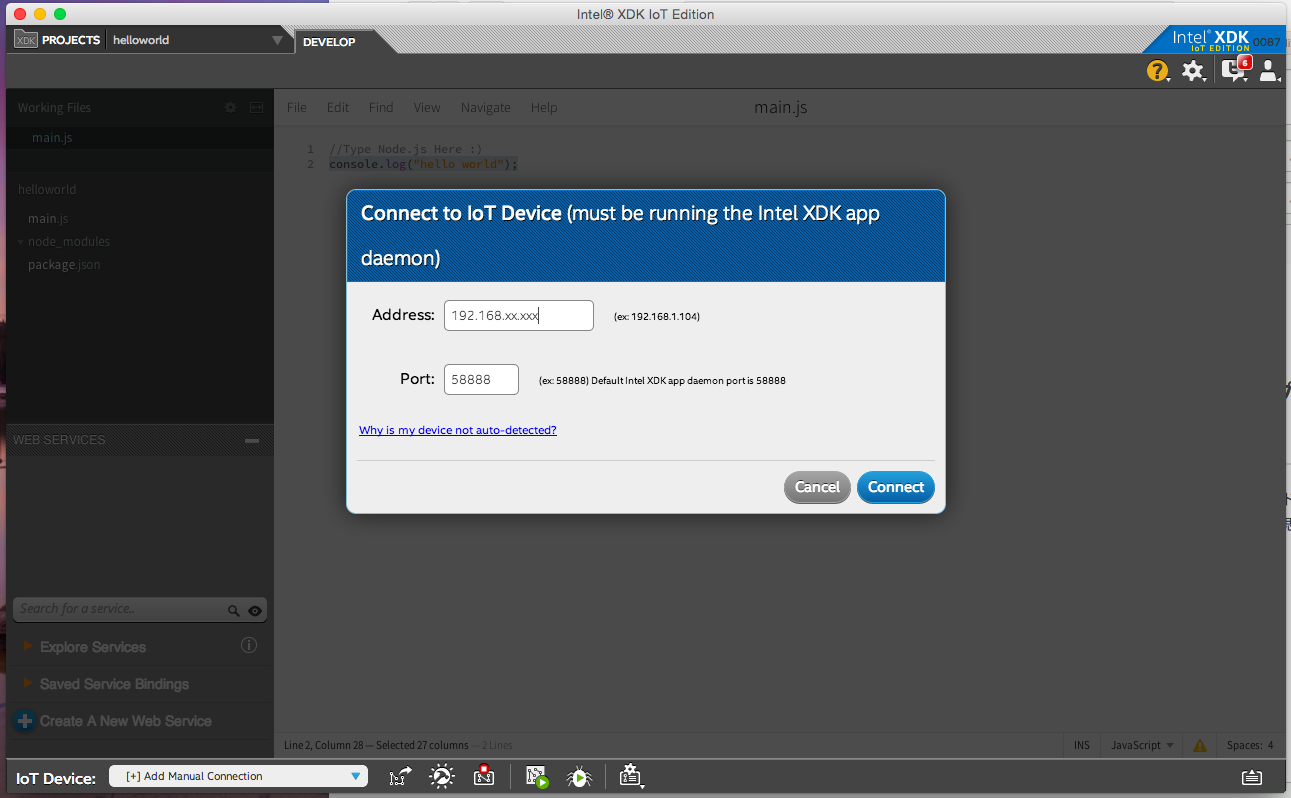This screenshot has height=798, width=1291.
Task: Click inside the Address input field
Action: point(518,315)
